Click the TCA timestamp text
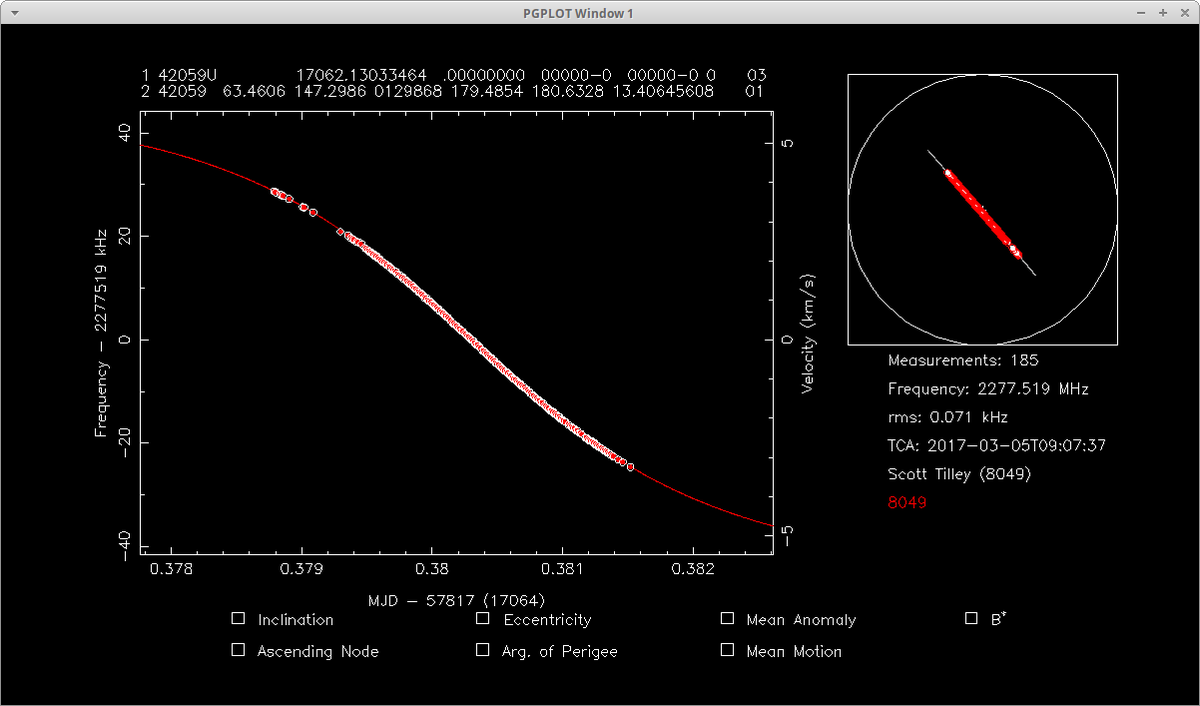The width and height of the screenshot is (1200, 706). [x=996, y=446]
